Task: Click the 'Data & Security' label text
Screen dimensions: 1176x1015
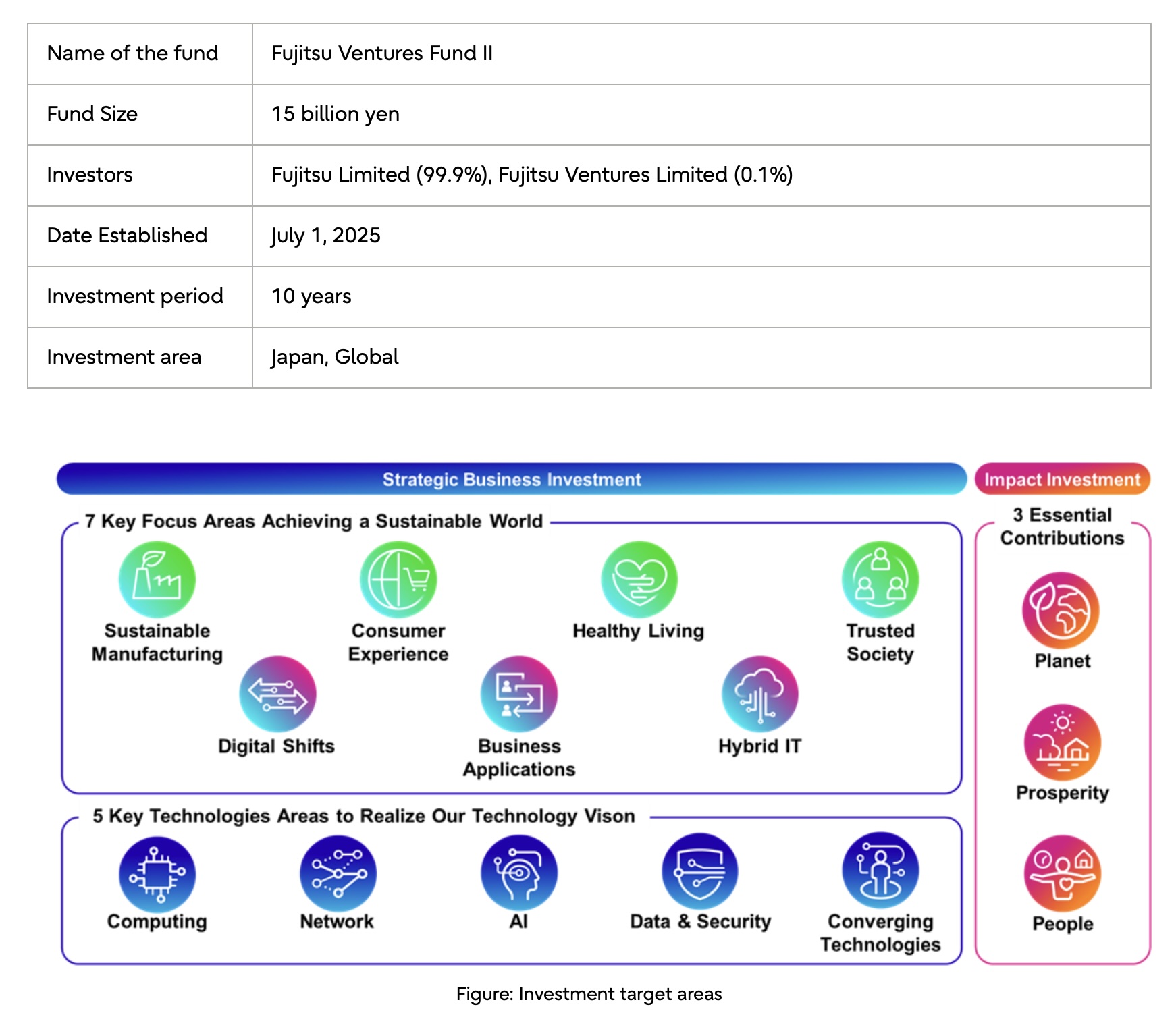Action: point(700,922)
